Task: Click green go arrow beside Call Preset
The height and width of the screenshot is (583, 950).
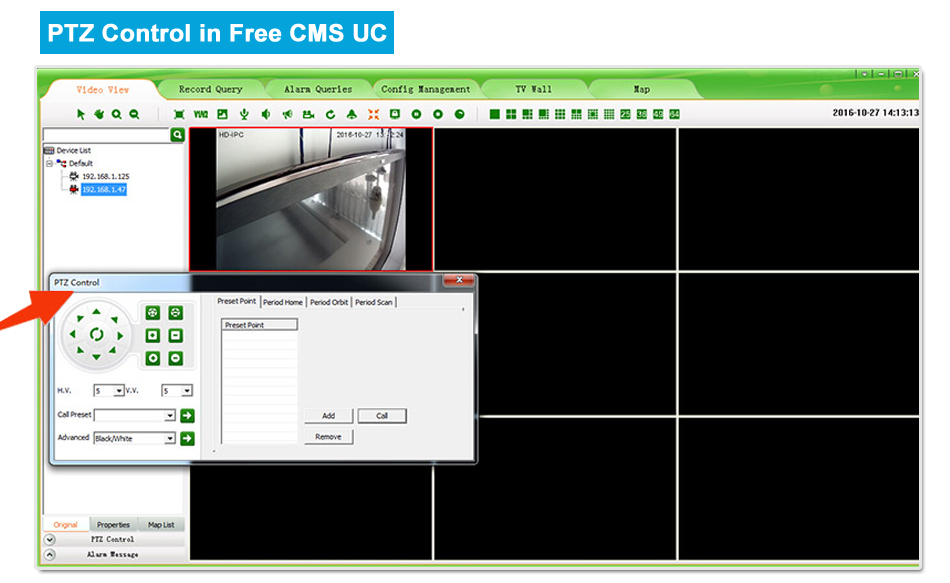Action: (x=187, y=415)
